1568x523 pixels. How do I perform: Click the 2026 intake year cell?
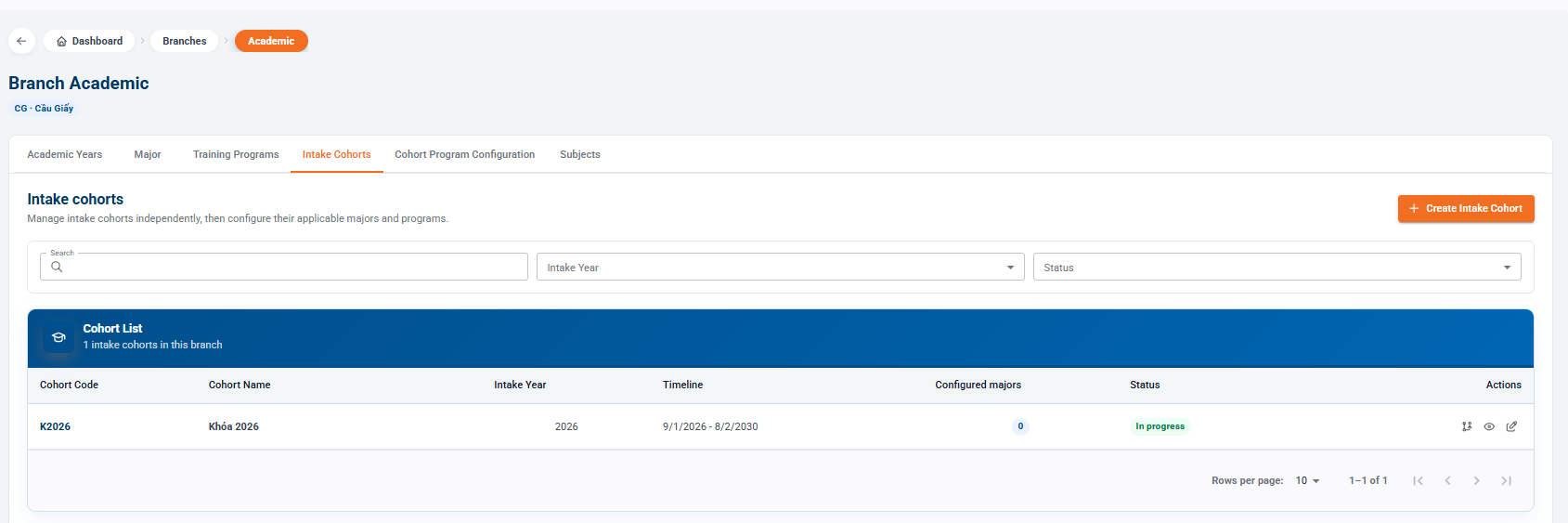click(x=566, y=426)
